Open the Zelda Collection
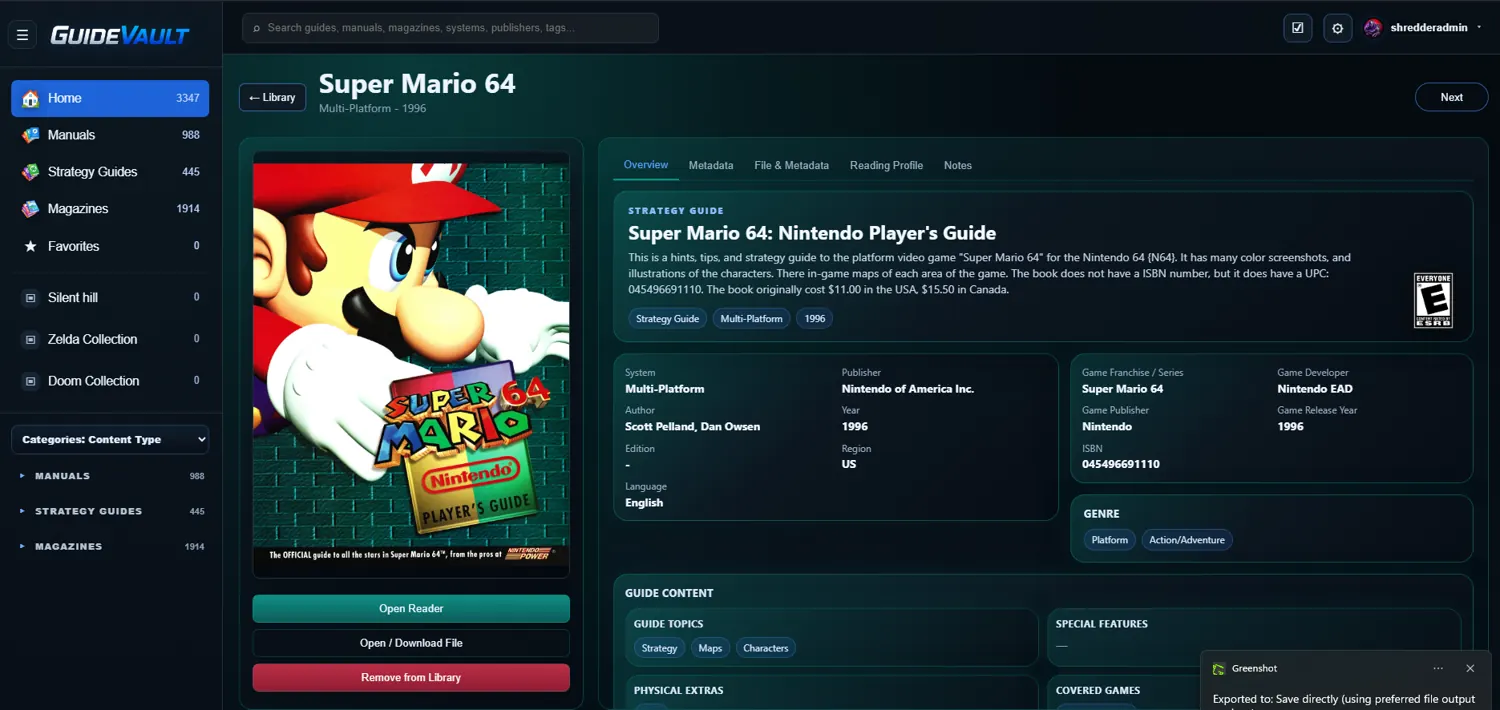 tap(110, 339)
